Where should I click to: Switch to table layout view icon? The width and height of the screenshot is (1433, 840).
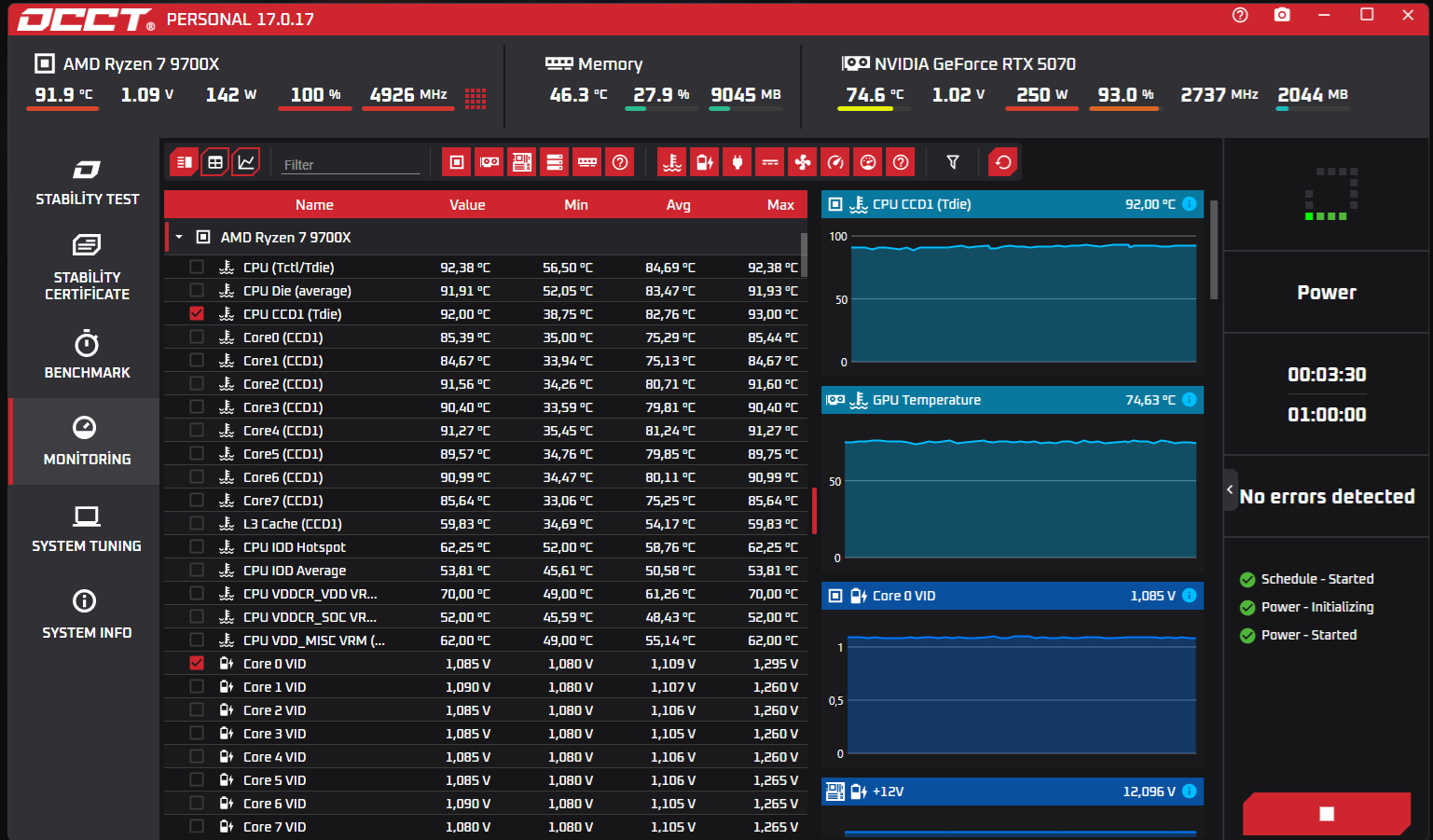[x=215, y=162]
